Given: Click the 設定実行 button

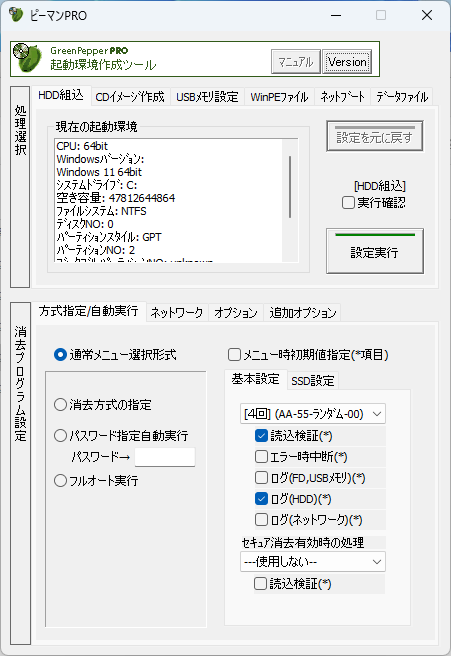Looking at the screenshot, I should 374,251.
